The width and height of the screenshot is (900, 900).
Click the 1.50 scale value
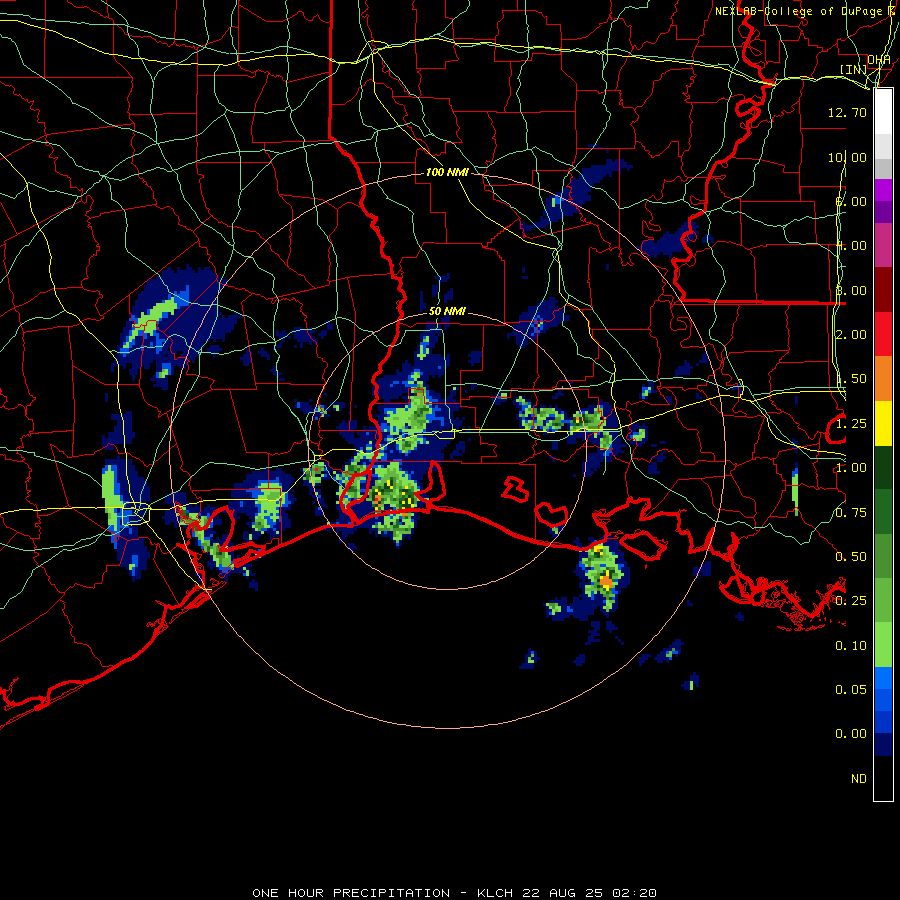pyautogui.click(x=851, y=379)
